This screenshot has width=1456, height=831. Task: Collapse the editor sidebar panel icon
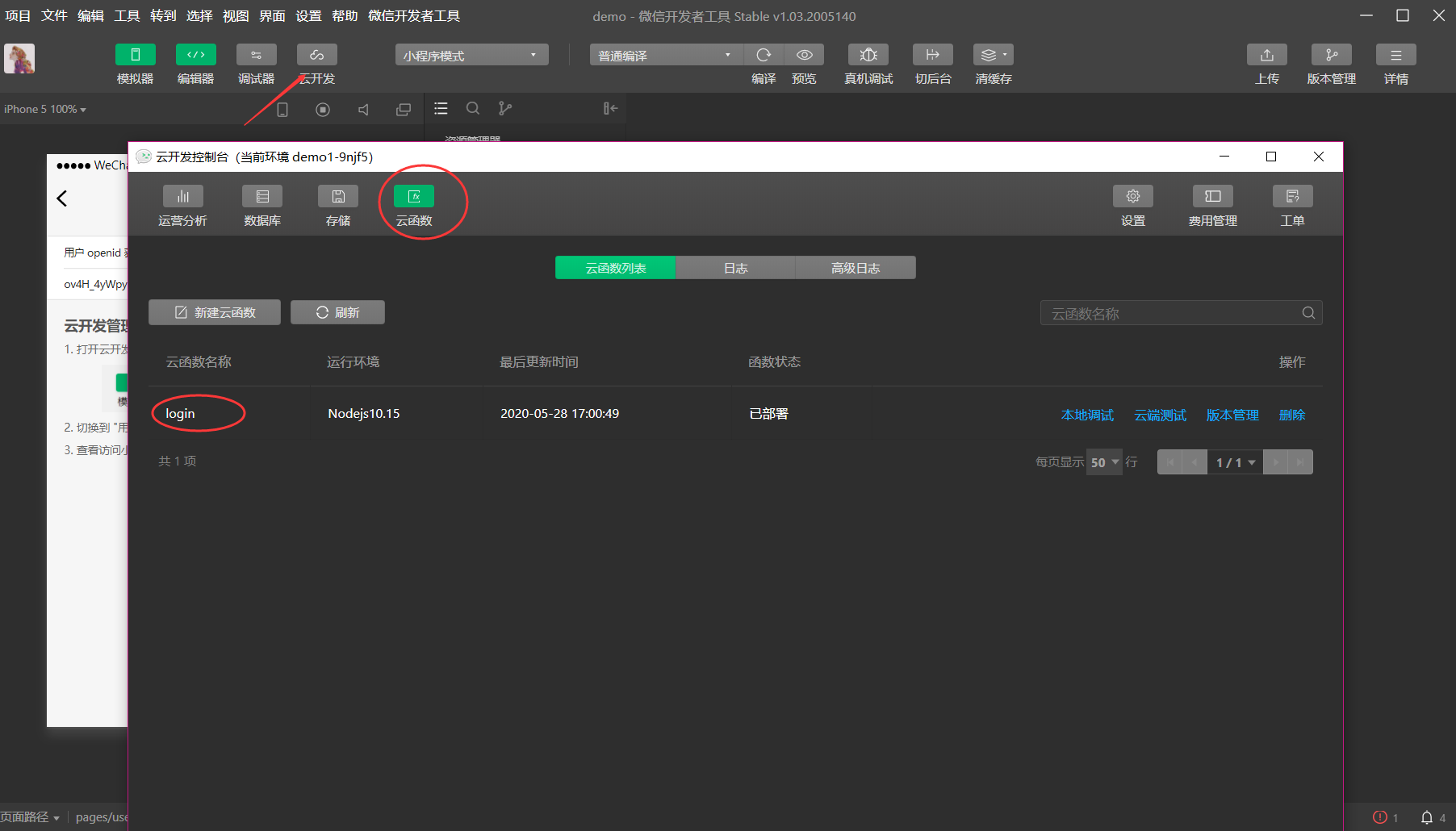point(610,108)
